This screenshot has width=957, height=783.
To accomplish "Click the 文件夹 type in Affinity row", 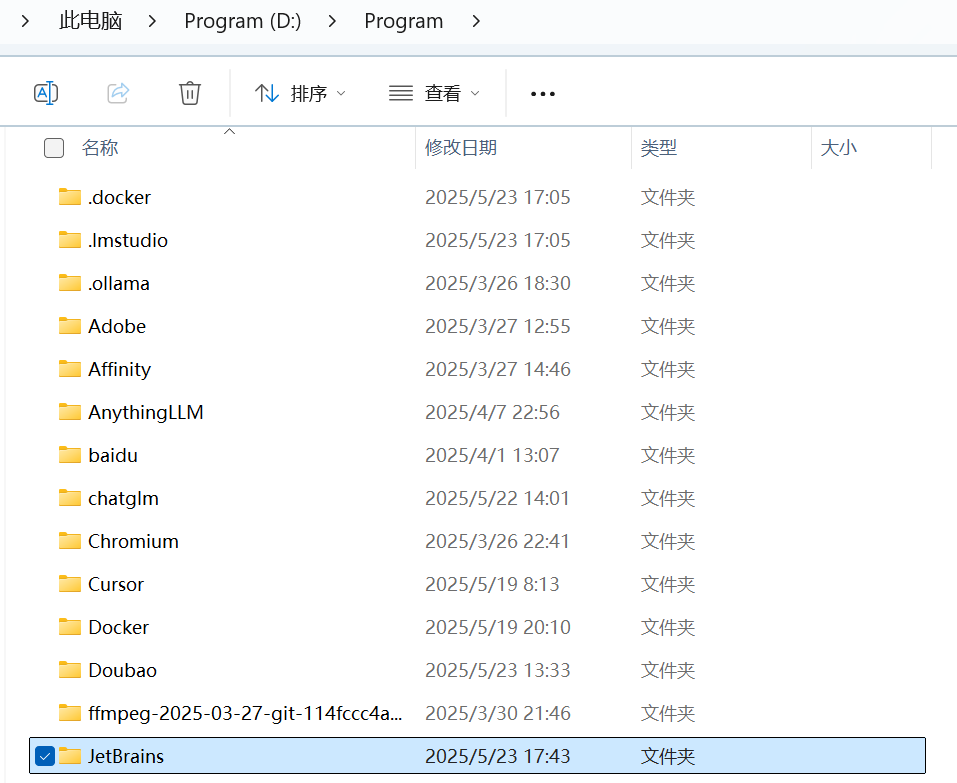I will (x=668, y=369).
